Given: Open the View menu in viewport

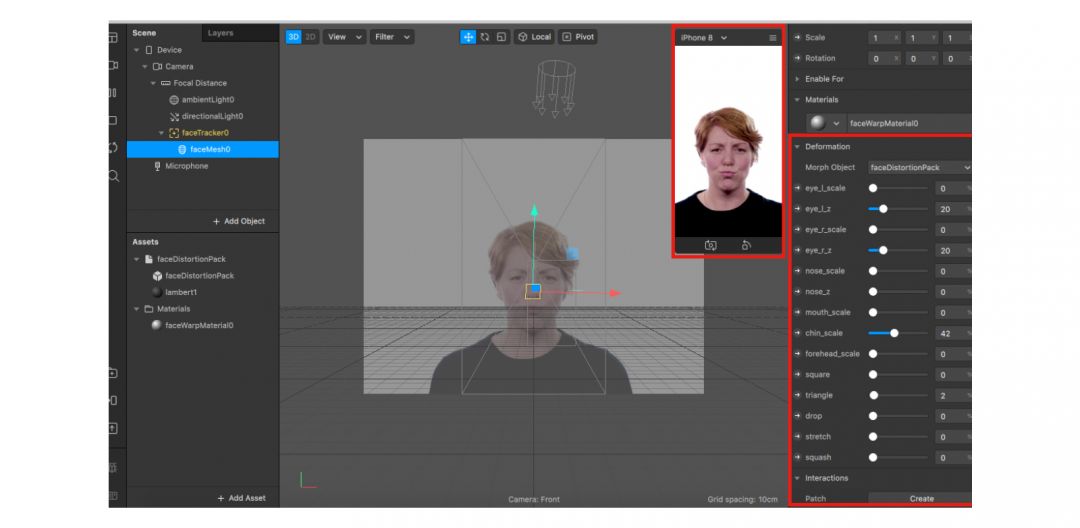Looking at the screenshot, I should [345, 37].
